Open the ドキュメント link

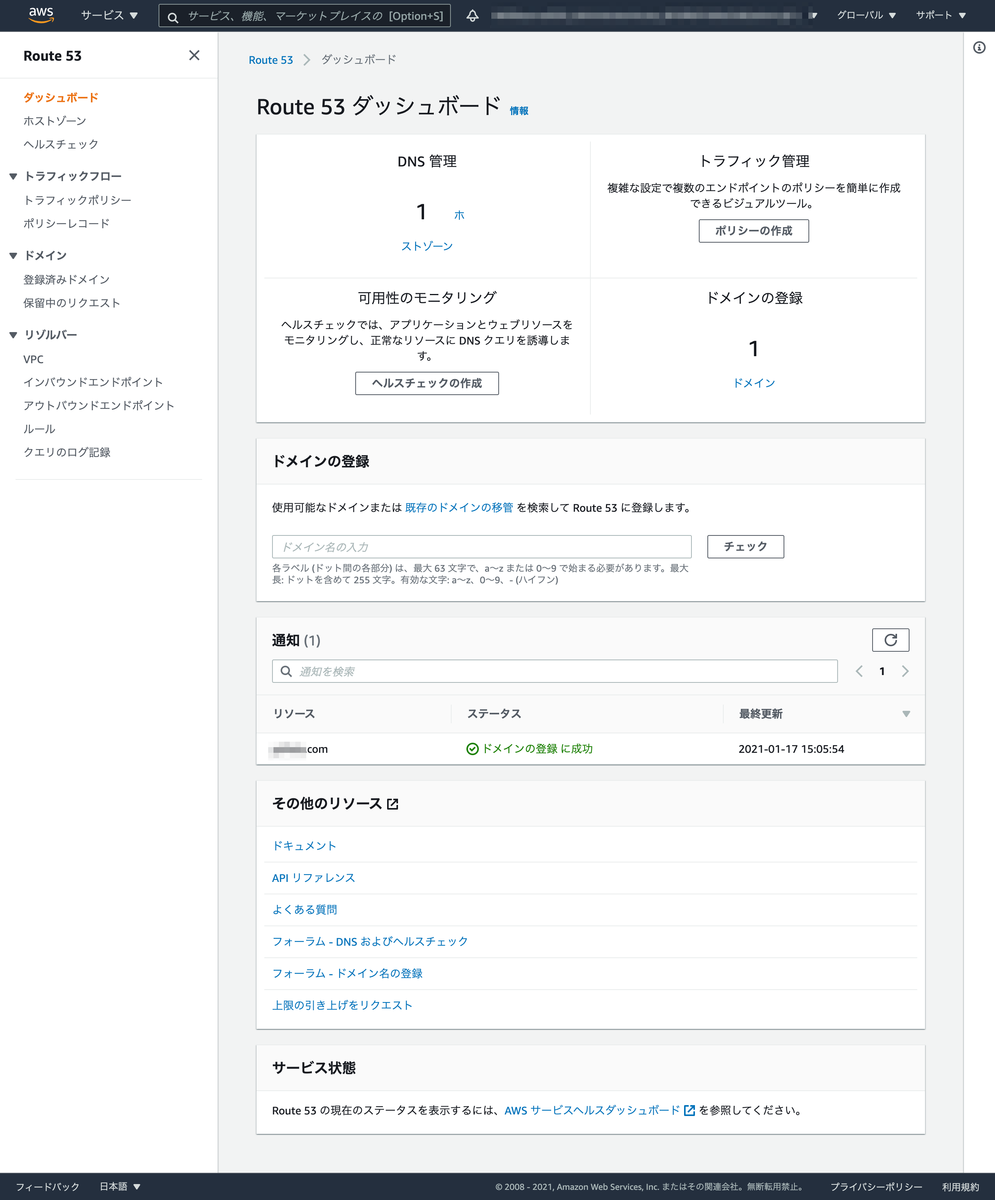coord(304,846)
